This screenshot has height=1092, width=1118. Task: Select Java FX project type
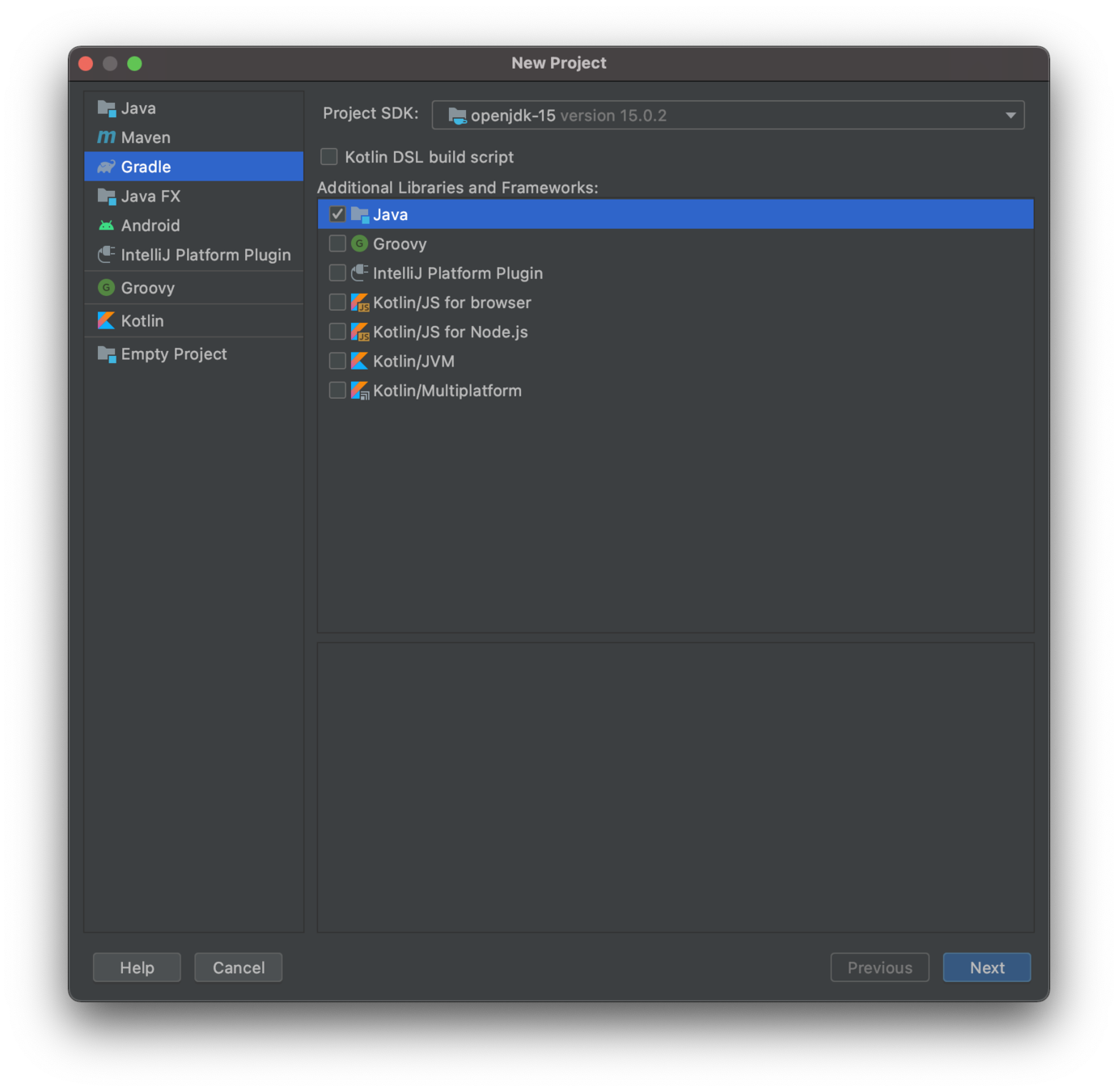(x=194, y=196)
